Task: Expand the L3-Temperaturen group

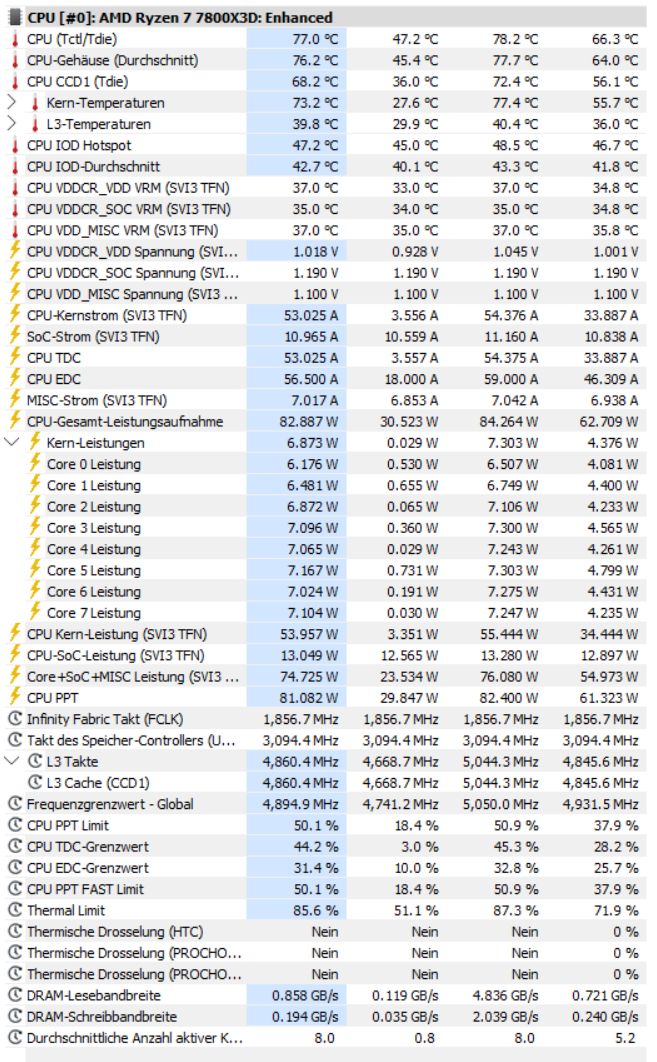Action: coord(12,124)
